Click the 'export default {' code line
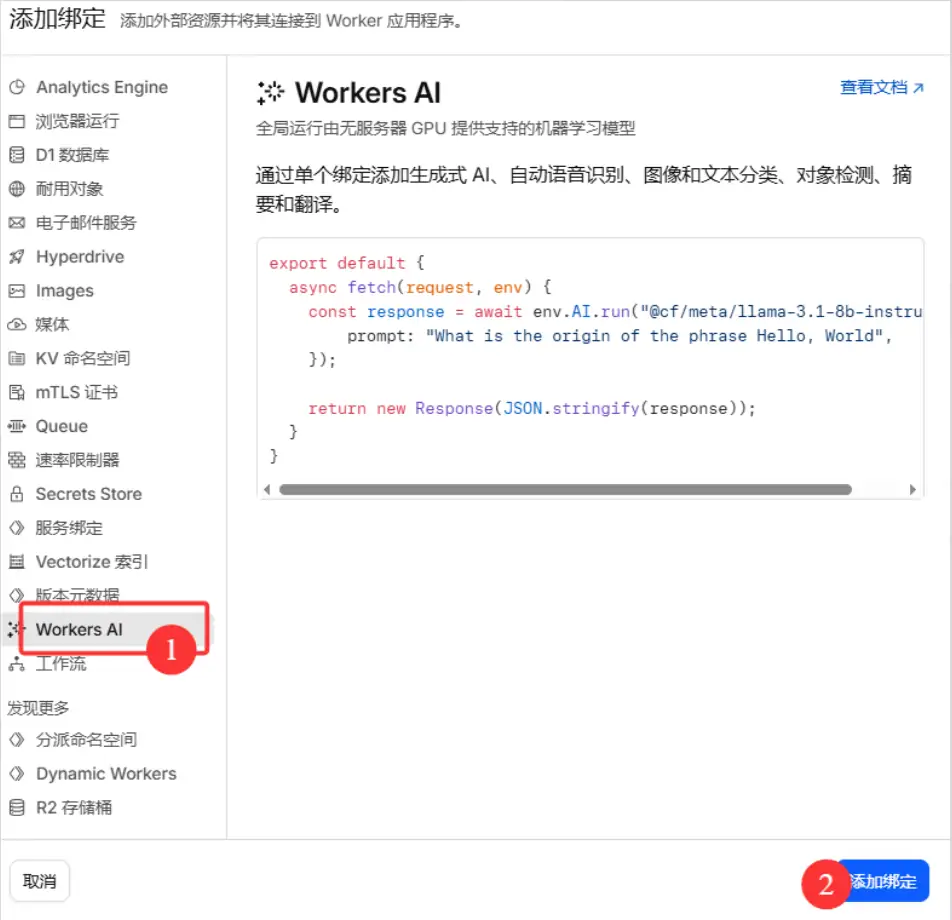 pos(347,263)
